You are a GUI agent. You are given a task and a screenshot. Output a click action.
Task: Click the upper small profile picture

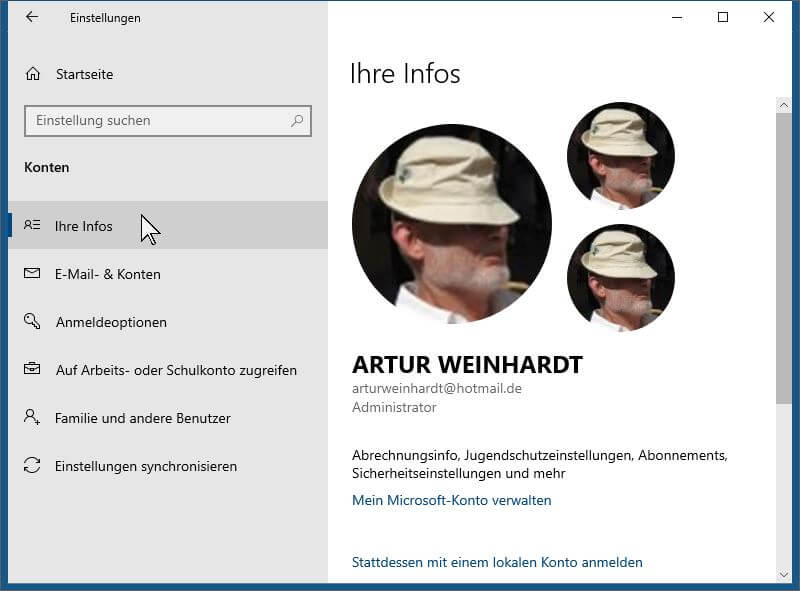click(x=621, y=156)
